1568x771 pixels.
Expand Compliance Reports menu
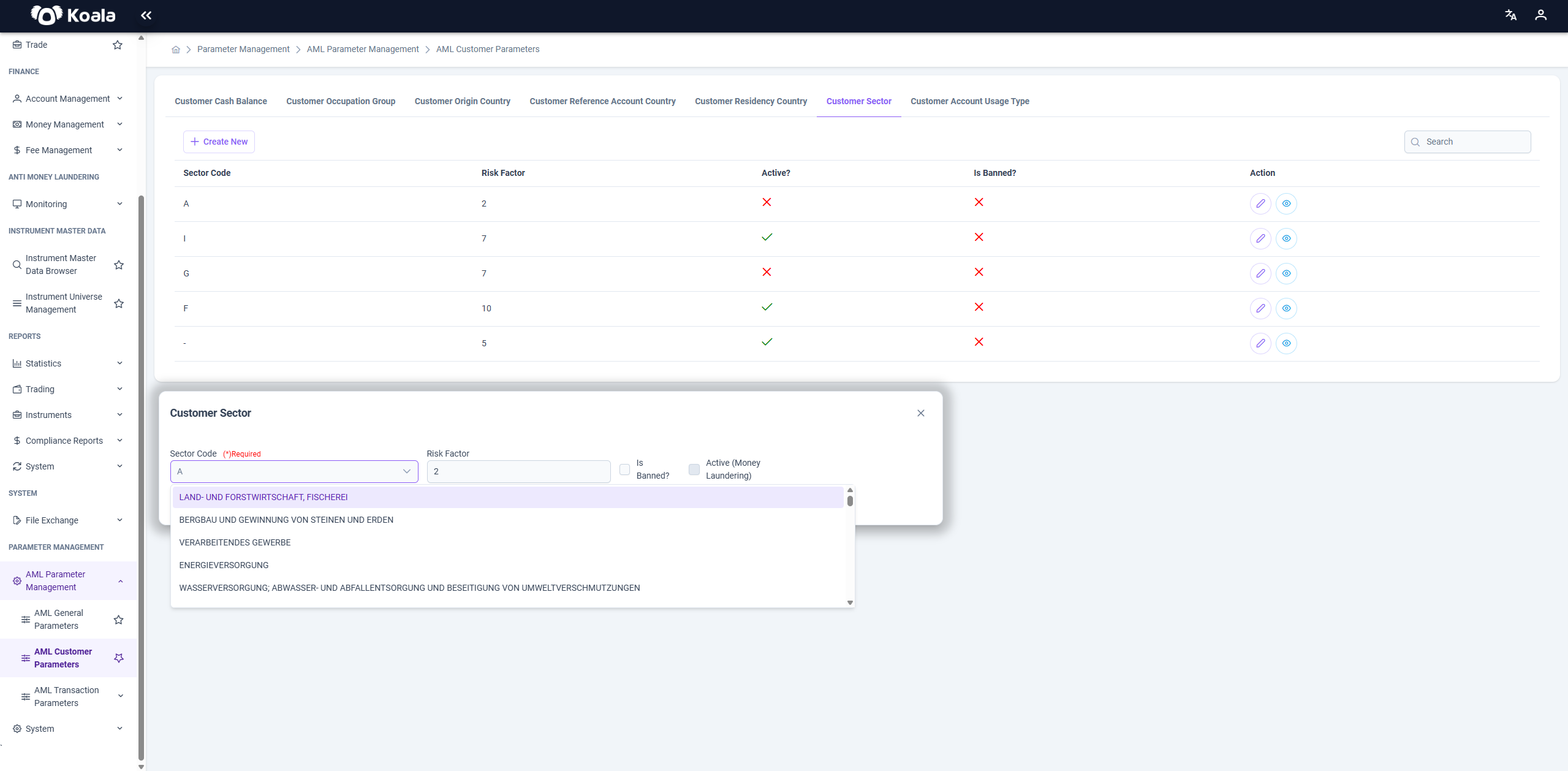[68, 441]
